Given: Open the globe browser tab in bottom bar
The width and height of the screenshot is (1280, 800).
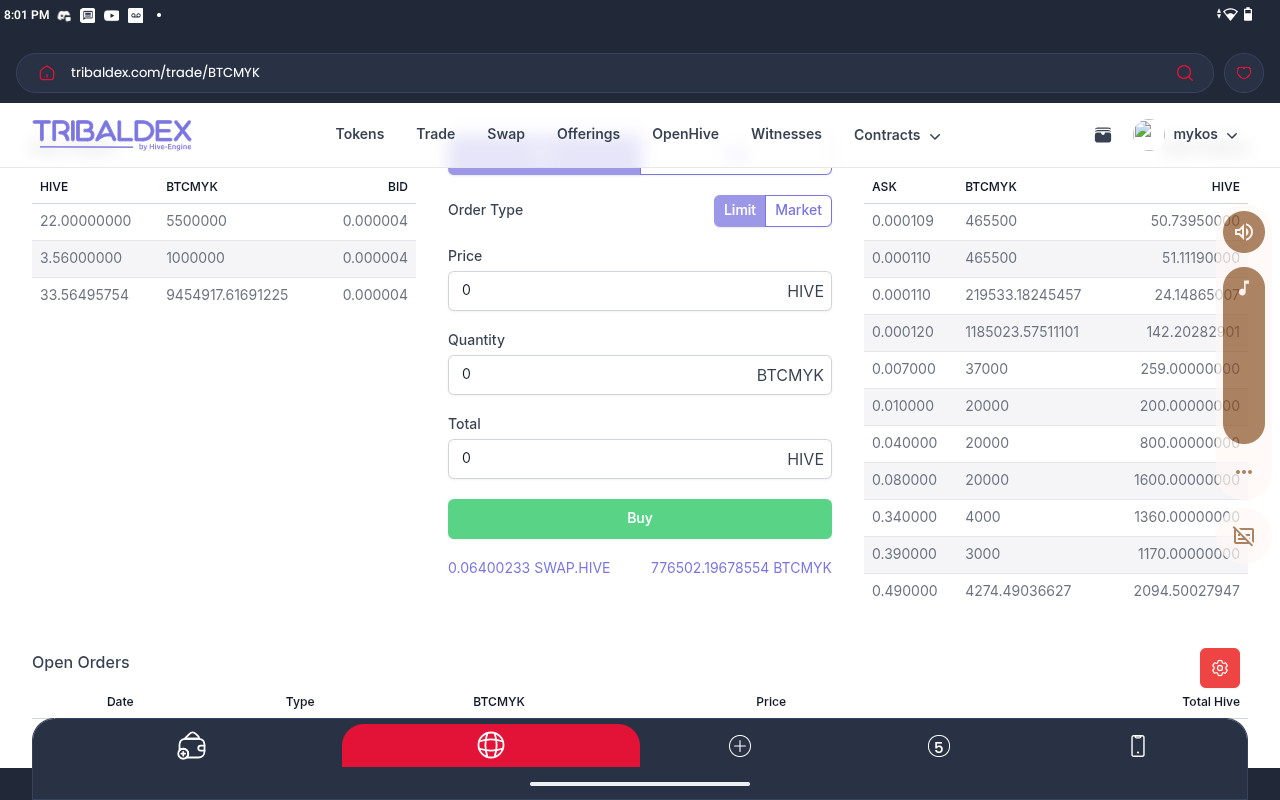Looking at the screenshot, I should coord(490,745).
